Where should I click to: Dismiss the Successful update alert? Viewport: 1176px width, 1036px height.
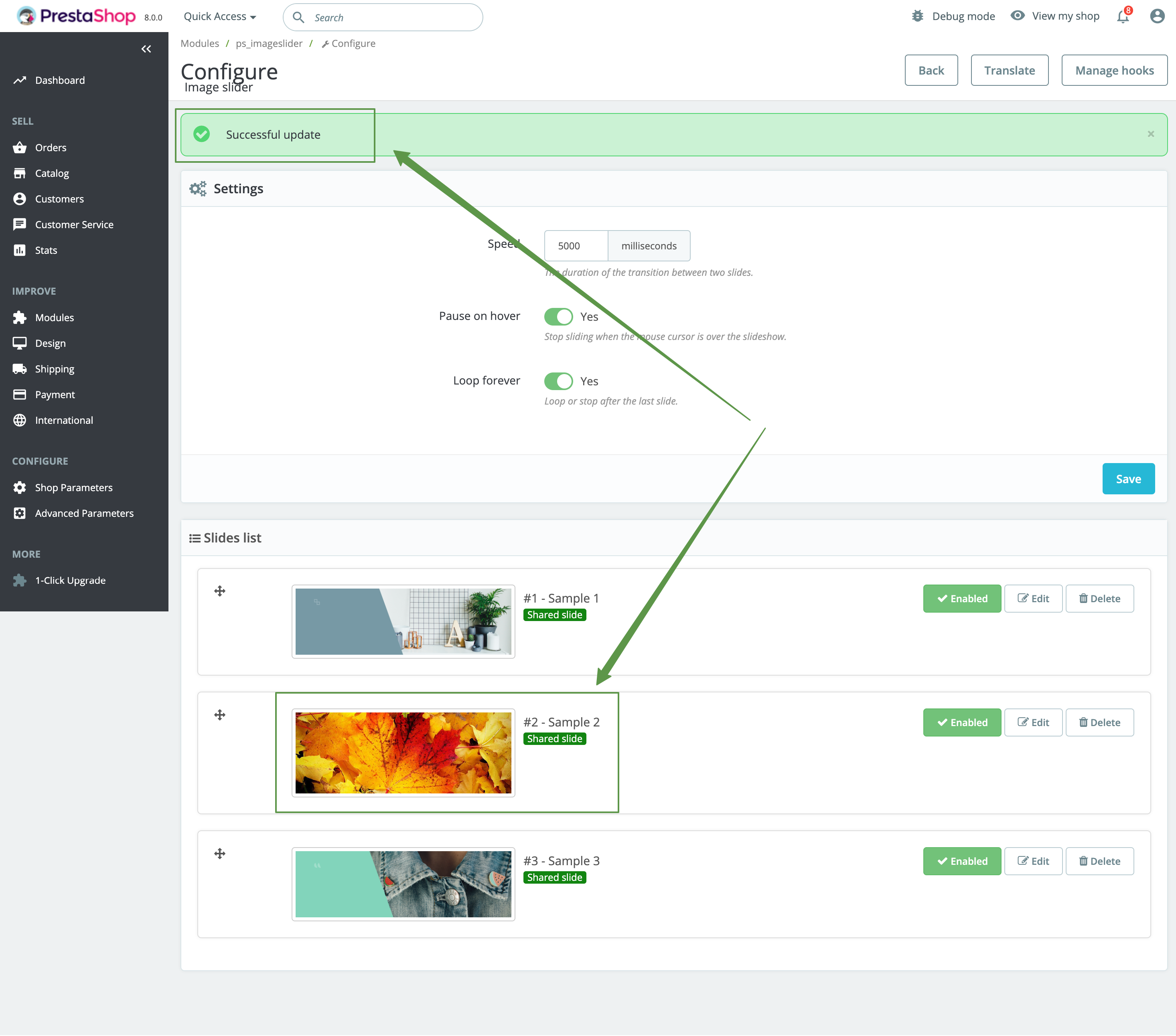[1151, 134]
